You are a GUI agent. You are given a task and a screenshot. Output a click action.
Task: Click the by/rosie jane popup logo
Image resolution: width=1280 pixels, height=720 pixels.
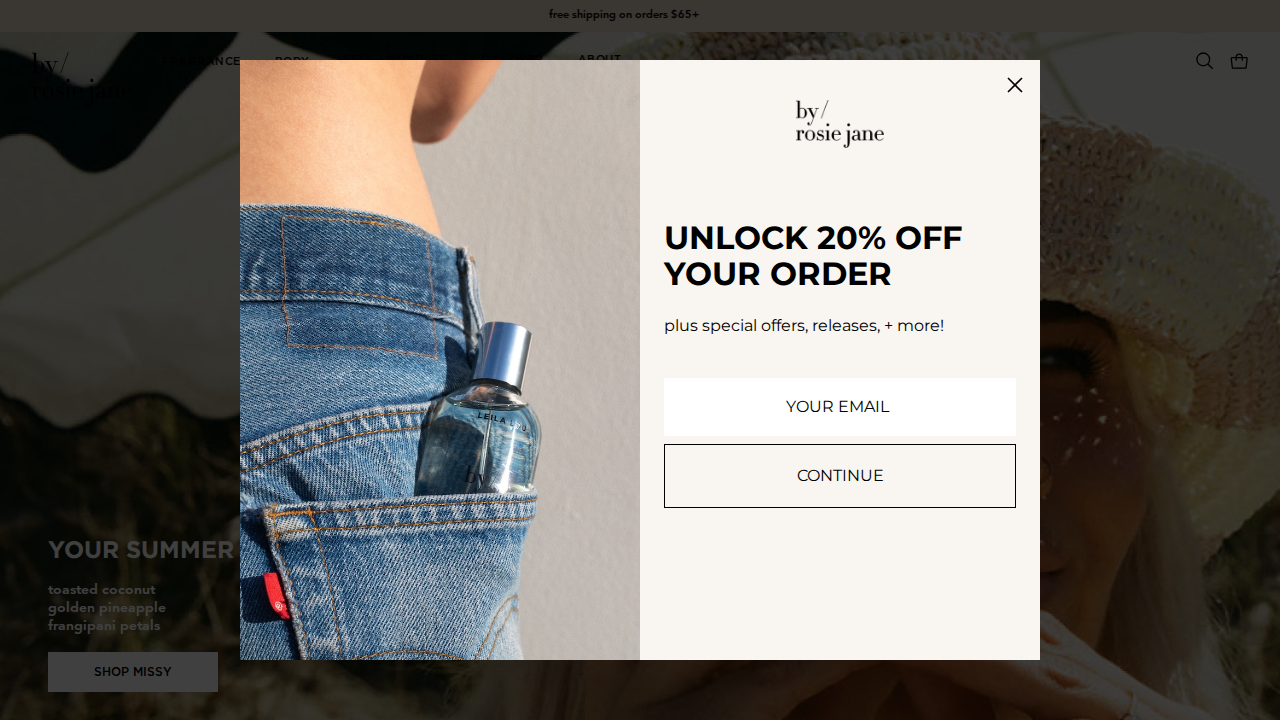840,124
